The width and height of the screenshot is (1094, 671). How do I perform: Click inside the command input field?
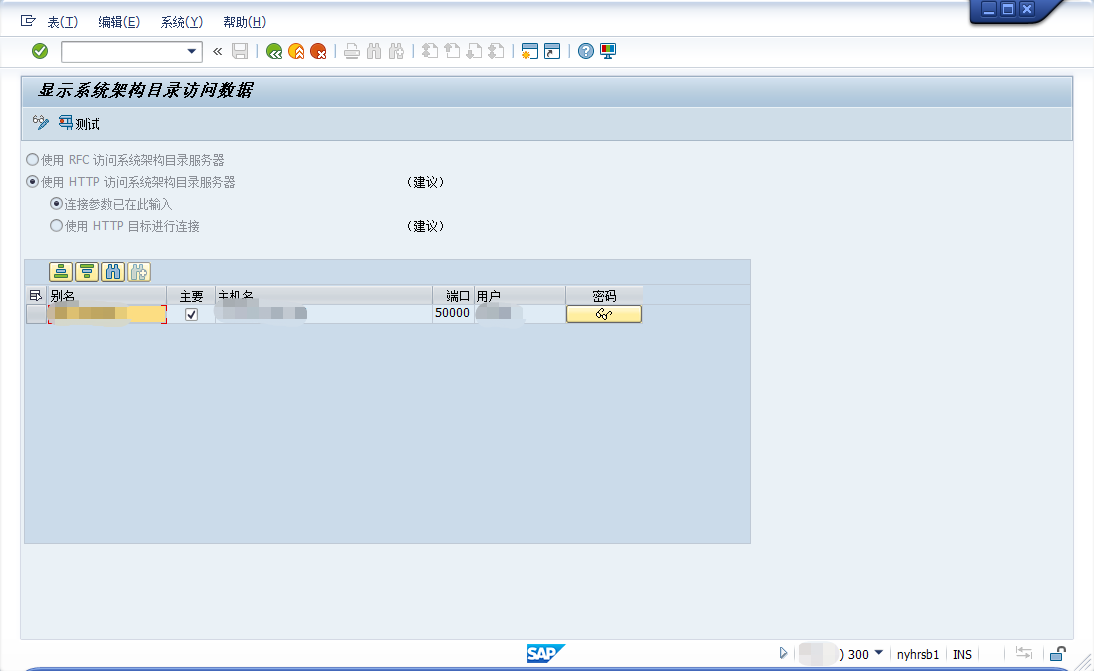coord(123,52)
